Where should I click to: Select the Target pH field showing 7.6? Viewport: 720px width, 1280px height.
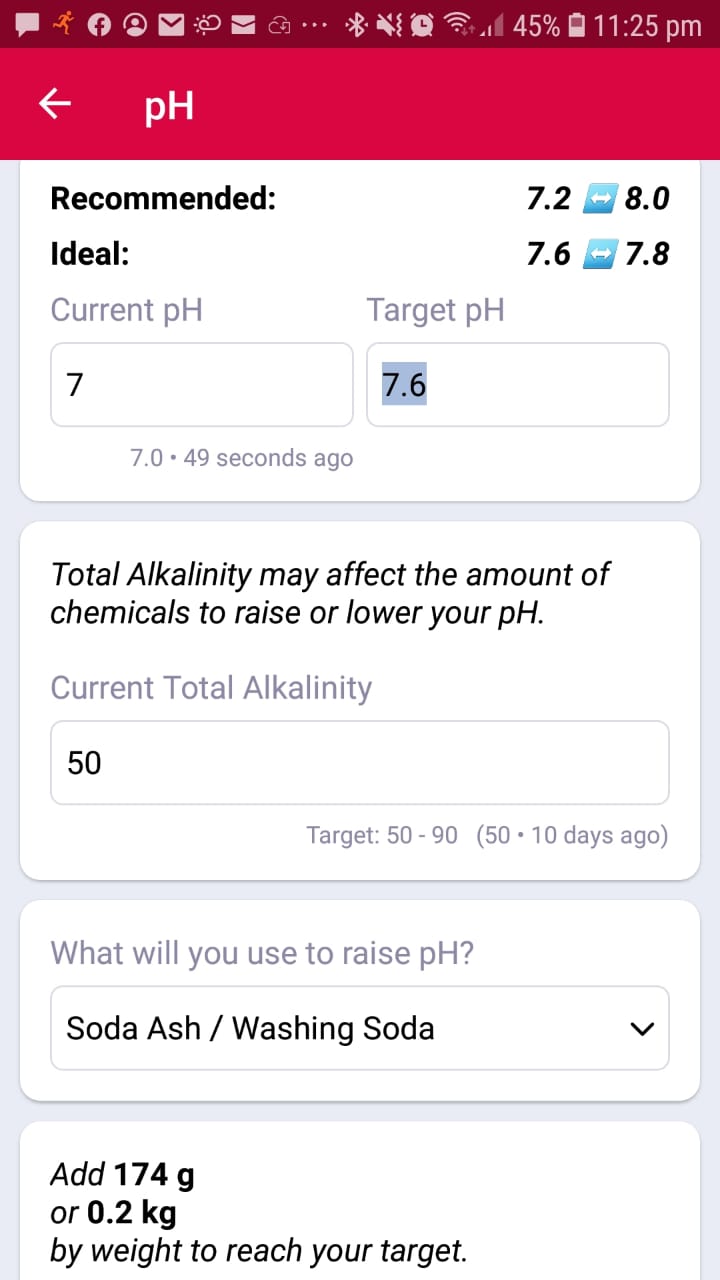[x=518, y=385]
